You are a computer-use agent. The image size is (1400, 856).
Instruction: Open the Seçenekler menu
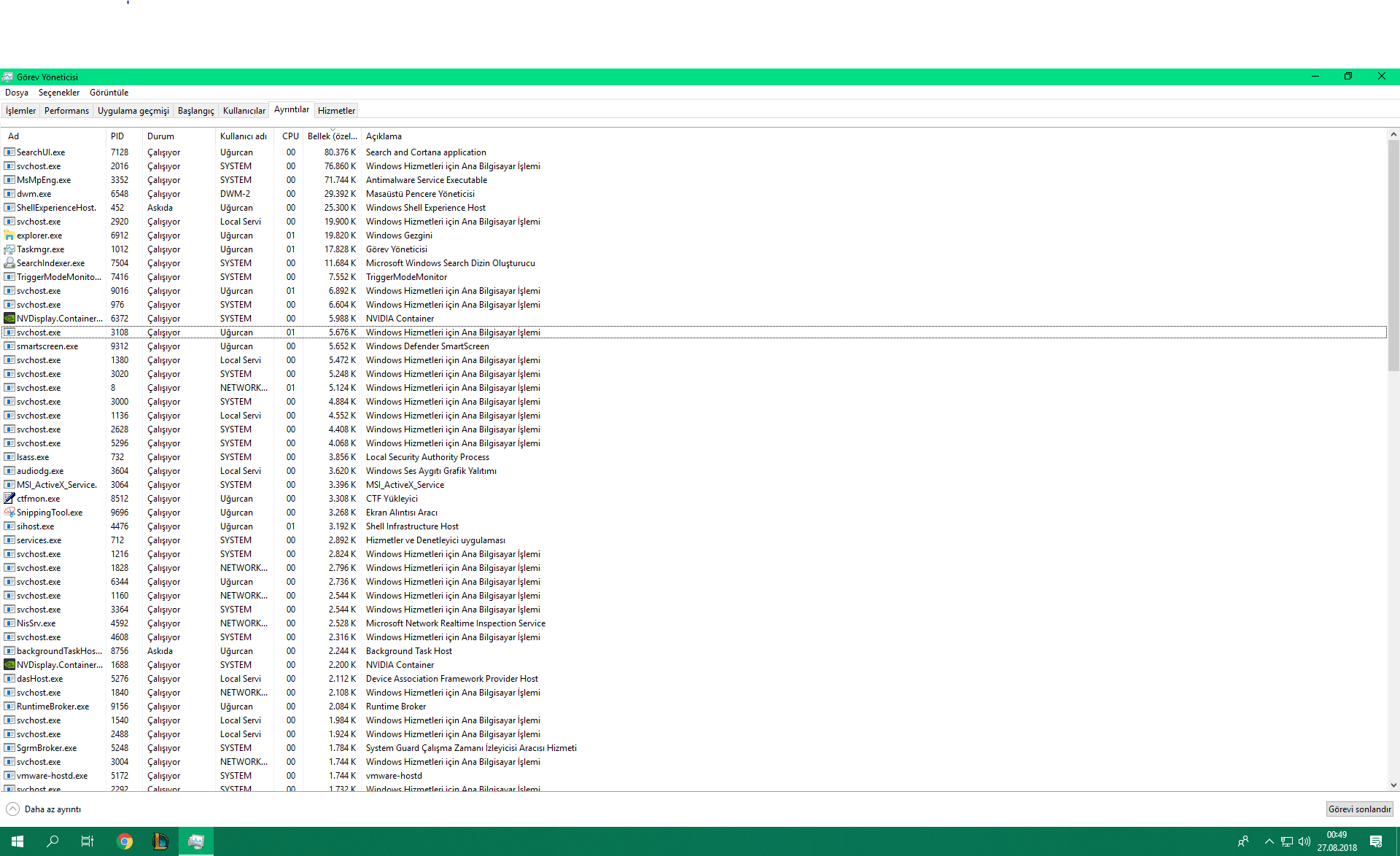click(x=59, y=93)
